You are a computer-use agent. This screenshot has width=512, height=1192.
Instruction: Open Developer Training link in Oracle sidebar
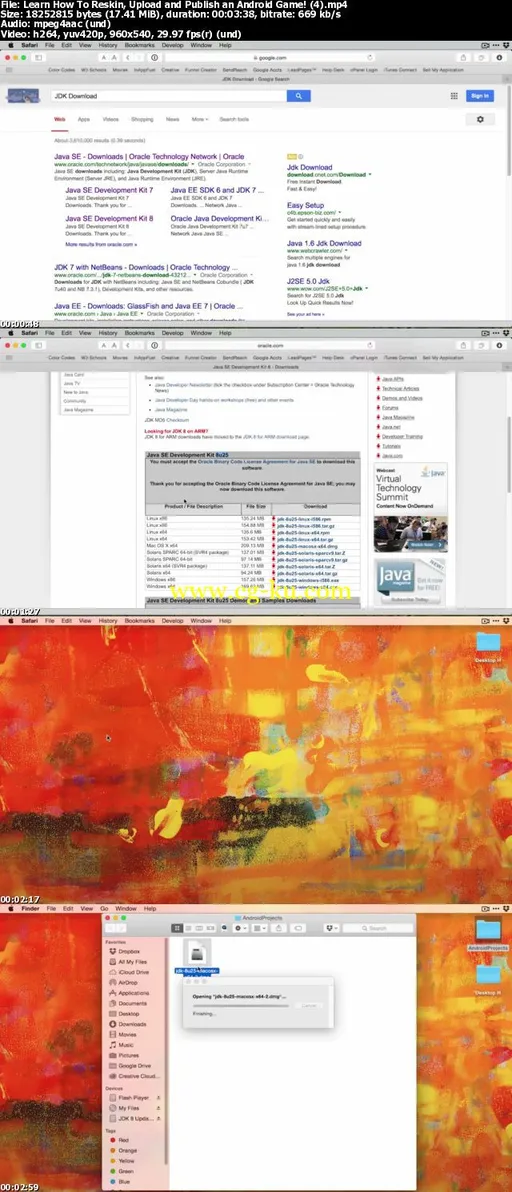click(x=403, y=436)
